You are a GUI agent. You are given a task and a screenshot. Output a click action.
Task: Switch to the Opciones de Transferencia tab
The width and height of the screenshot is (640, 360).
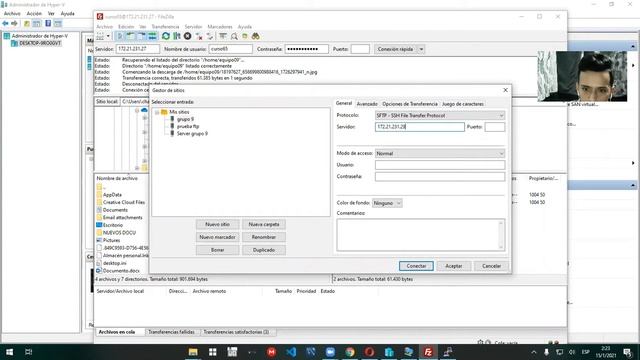409,104
